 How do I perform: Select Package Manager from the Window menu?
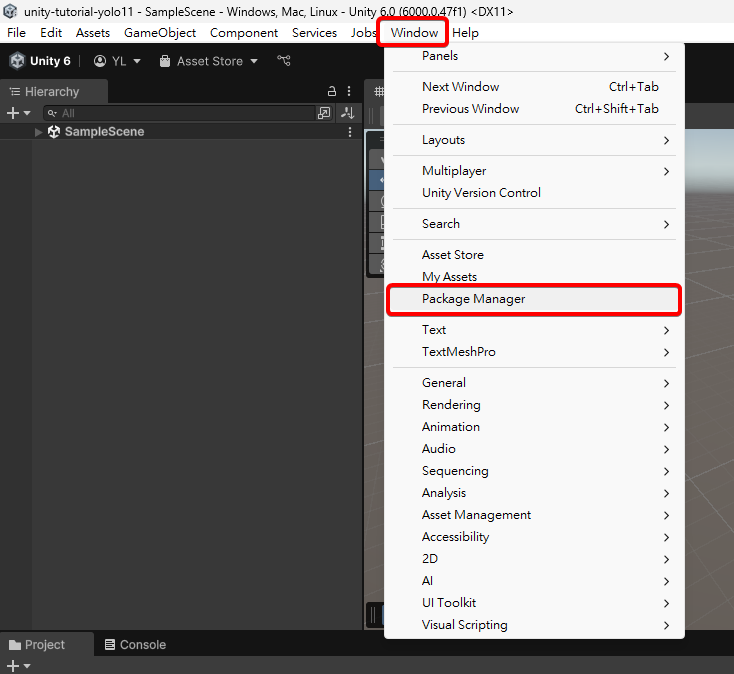point(473,299)
